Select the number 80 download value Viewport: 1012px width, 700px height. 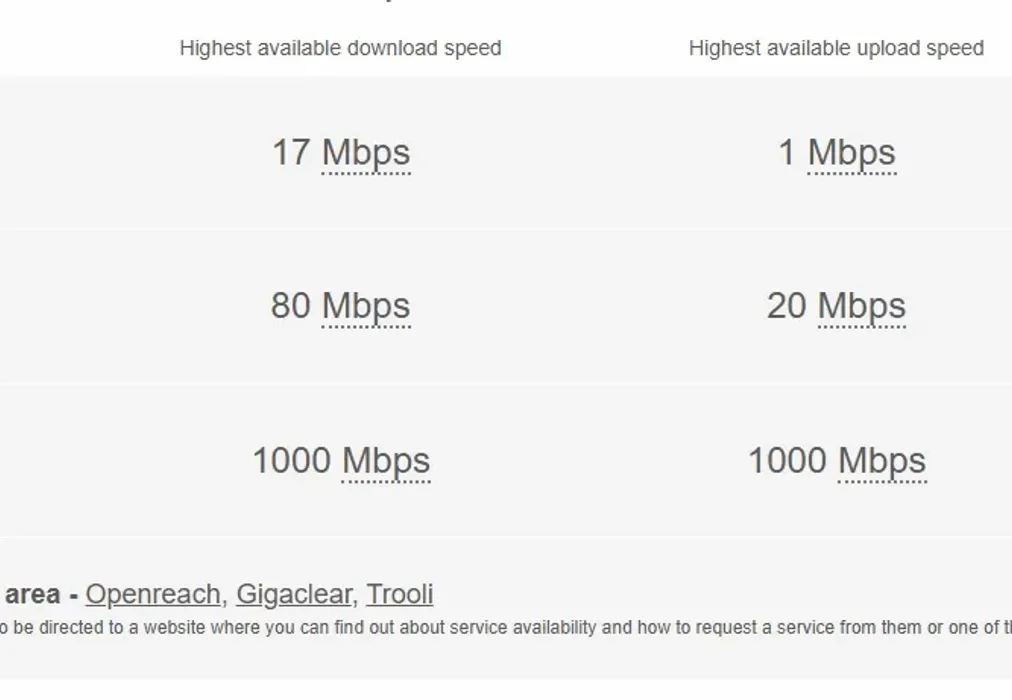(291, 306)
